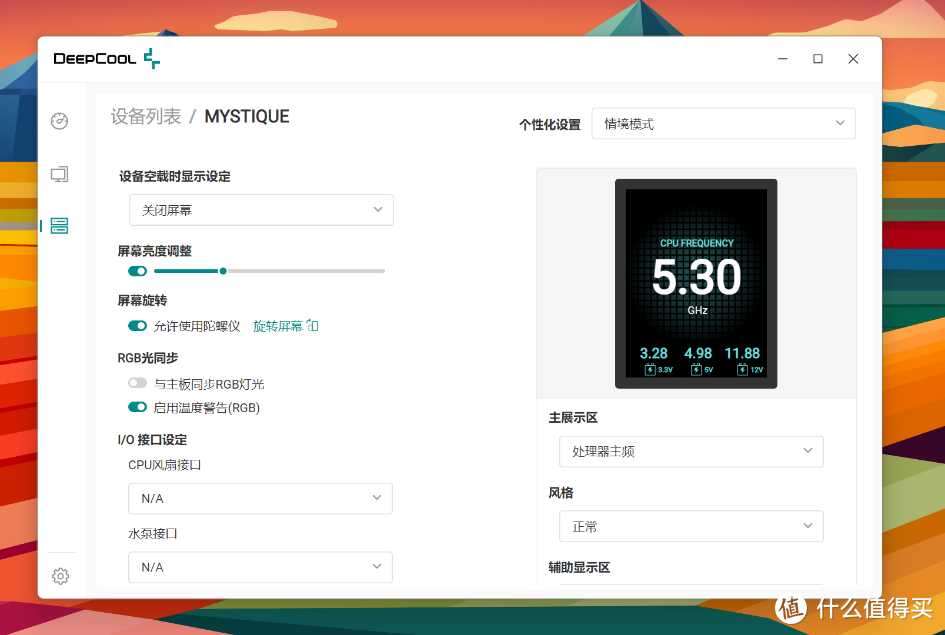Enable 与主板同步RGB灯光 switch
The image size is (945, 635).
tap(137, 383)
